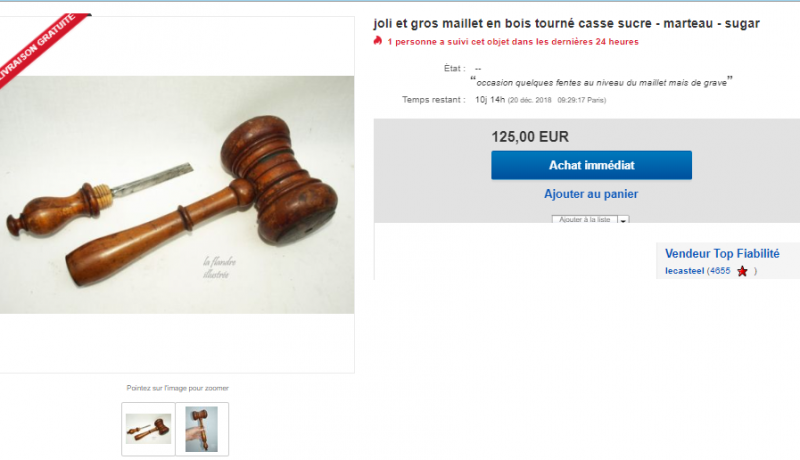The height and width of the screenshot is (460, 800).
Task: Click the Livraison Gratuite red ribbon
Action: (x=38, y=48)
